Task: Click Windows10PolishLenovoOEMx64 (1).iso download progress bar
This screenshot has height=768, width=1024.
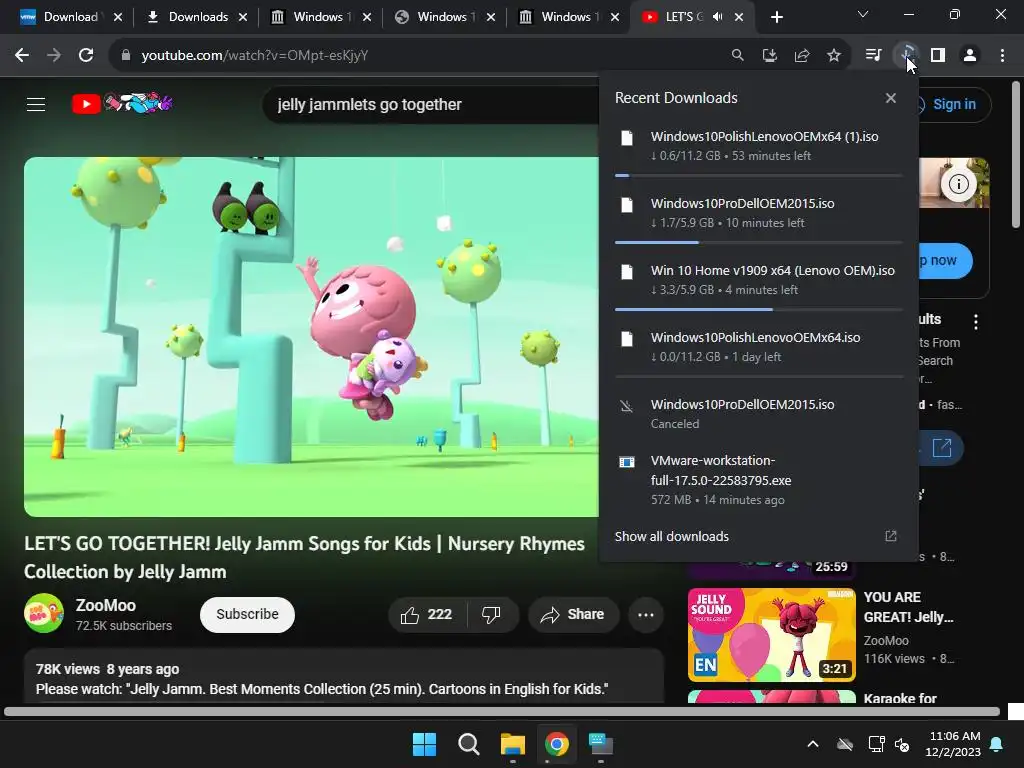Action: [x=758, y=176]
